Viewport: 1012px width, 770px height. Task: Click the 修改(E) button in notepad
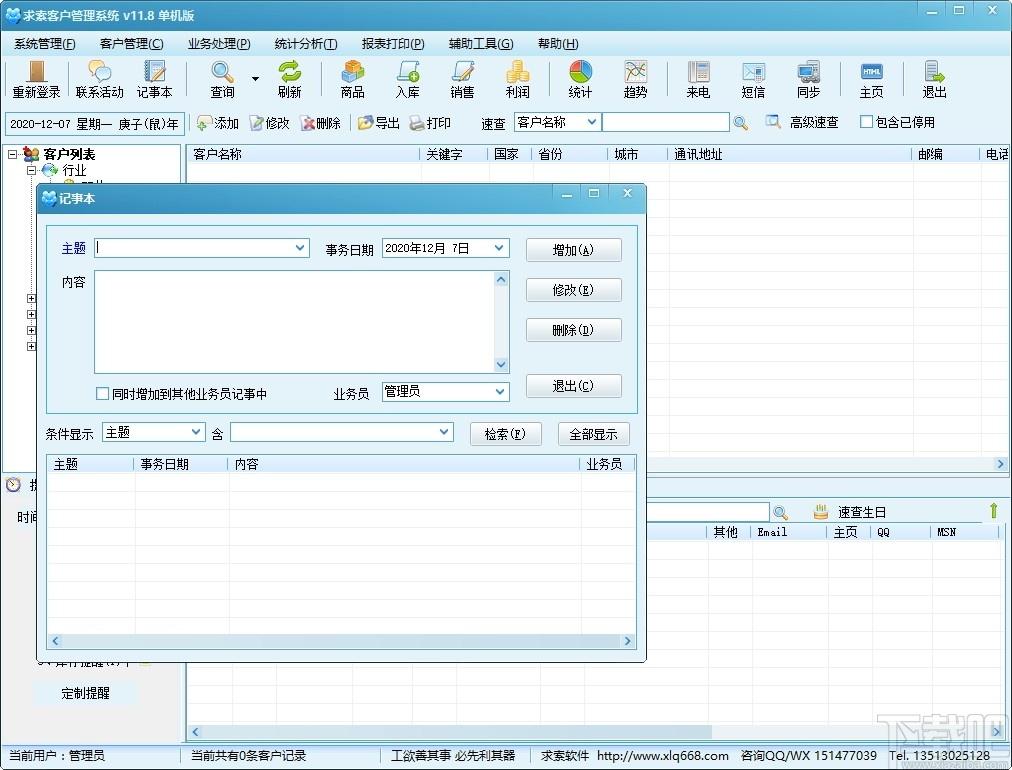pos(574,290)
